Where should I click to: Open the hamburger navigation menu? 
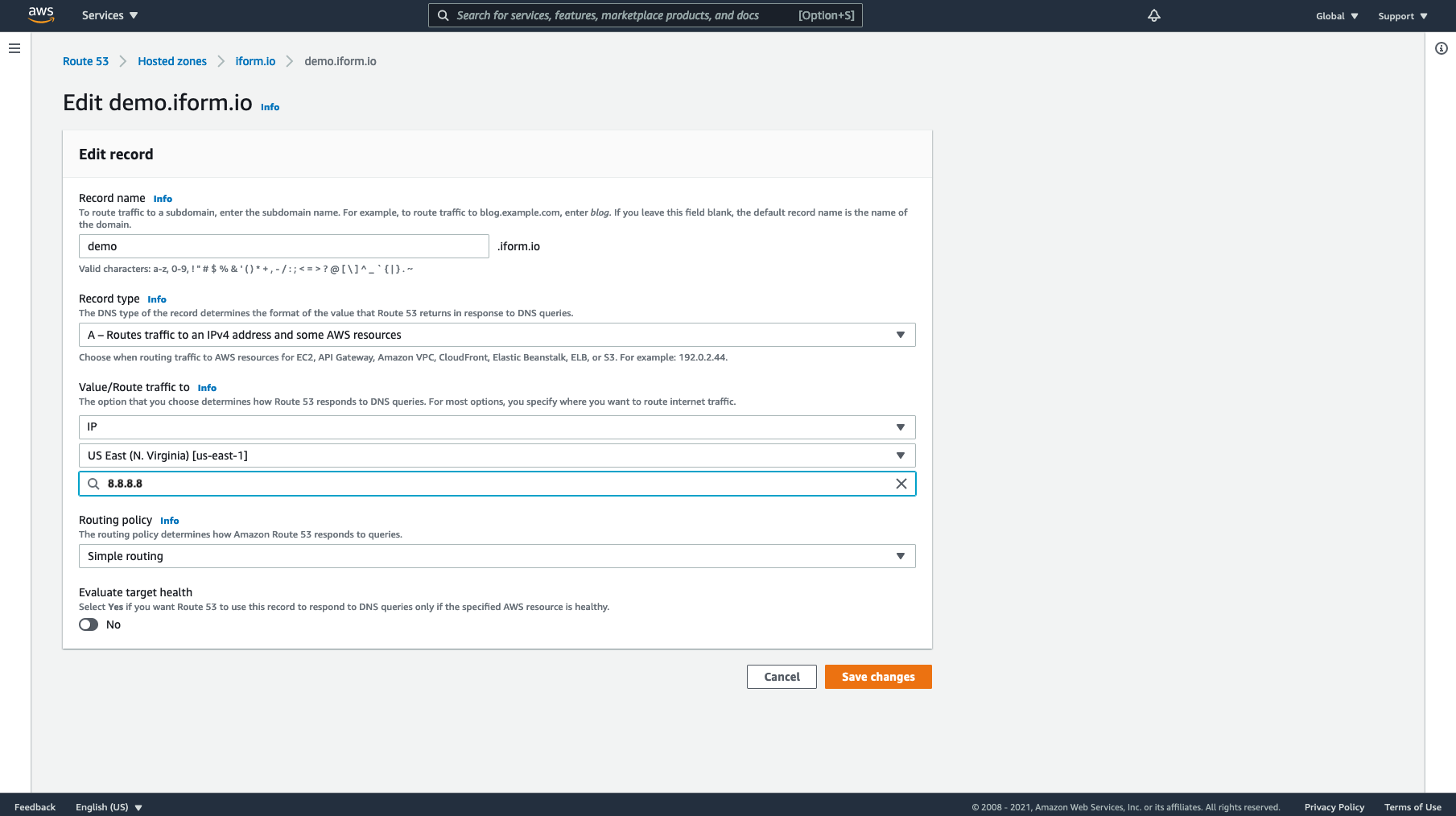[14, 48]
